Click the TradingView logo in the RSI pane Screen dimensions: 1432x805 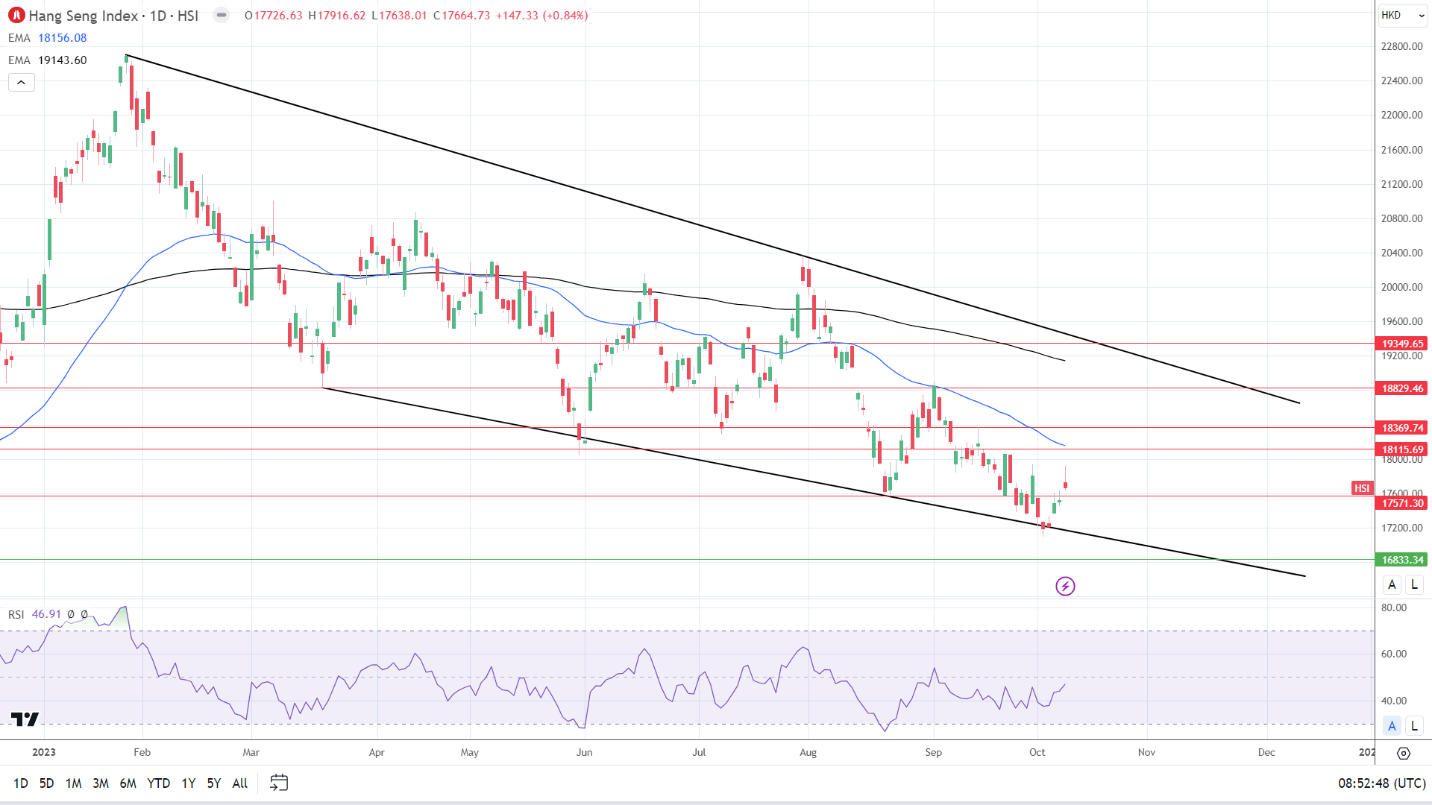tap(25, 719)
